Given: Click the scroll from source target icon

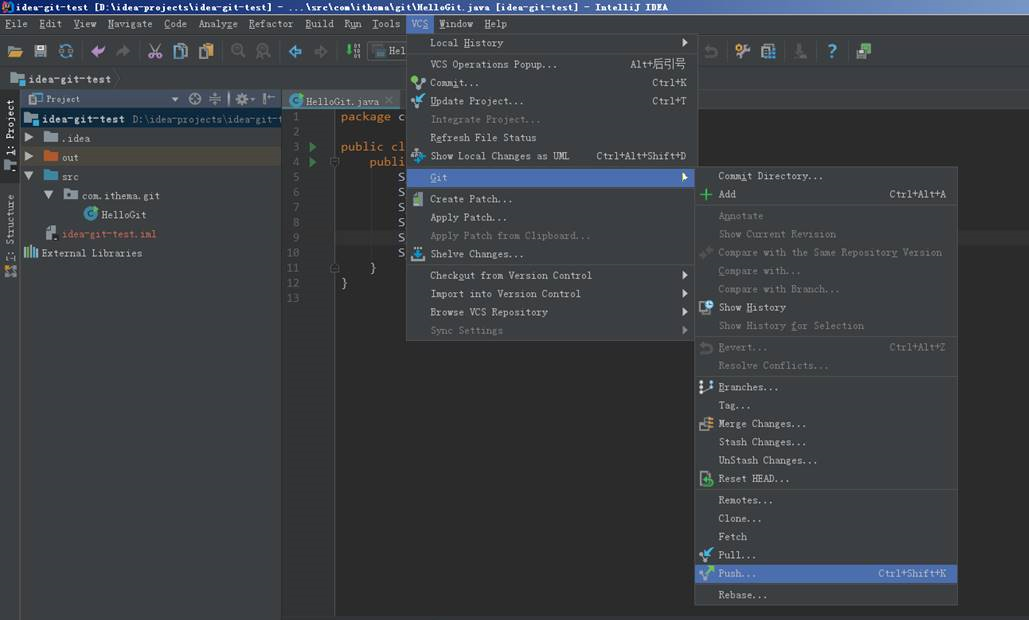Looking at the screenshot, I should 195,99.
